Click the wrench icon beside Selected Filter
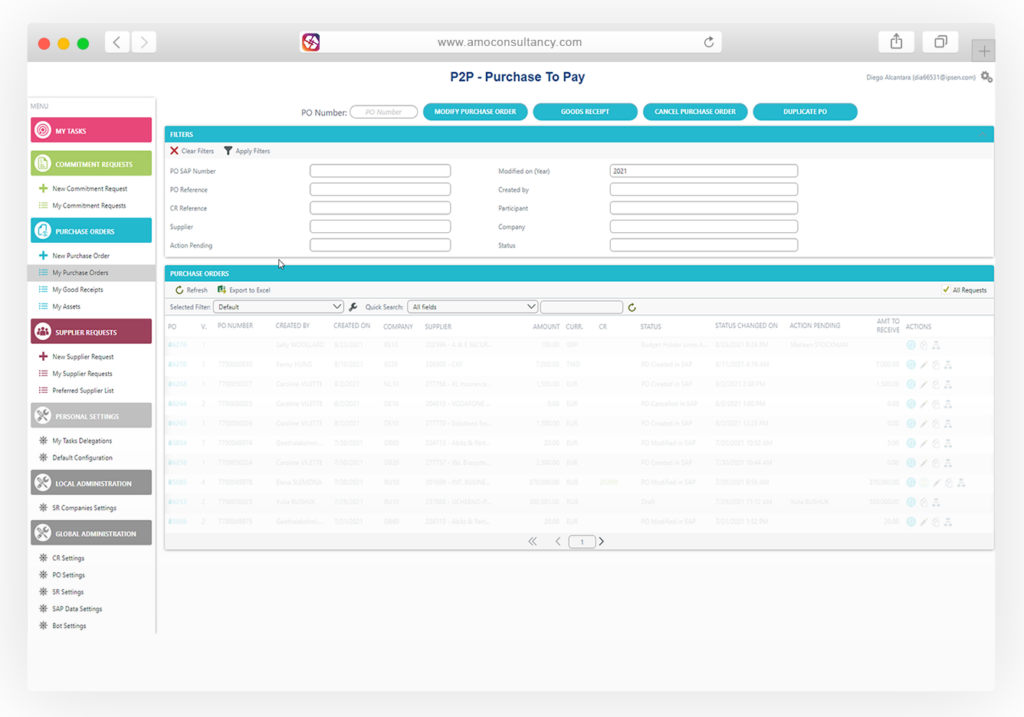 [x=353, y=307]
